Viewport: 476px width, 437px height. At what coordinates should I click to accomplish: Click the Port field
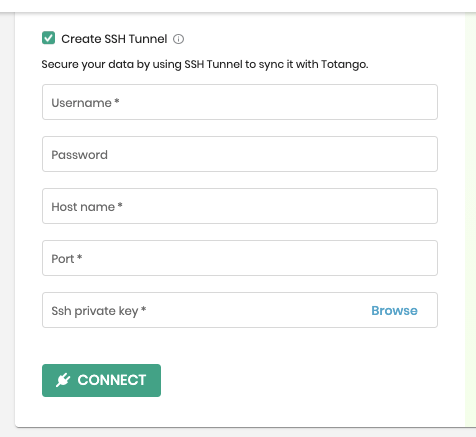click(240, 258)
